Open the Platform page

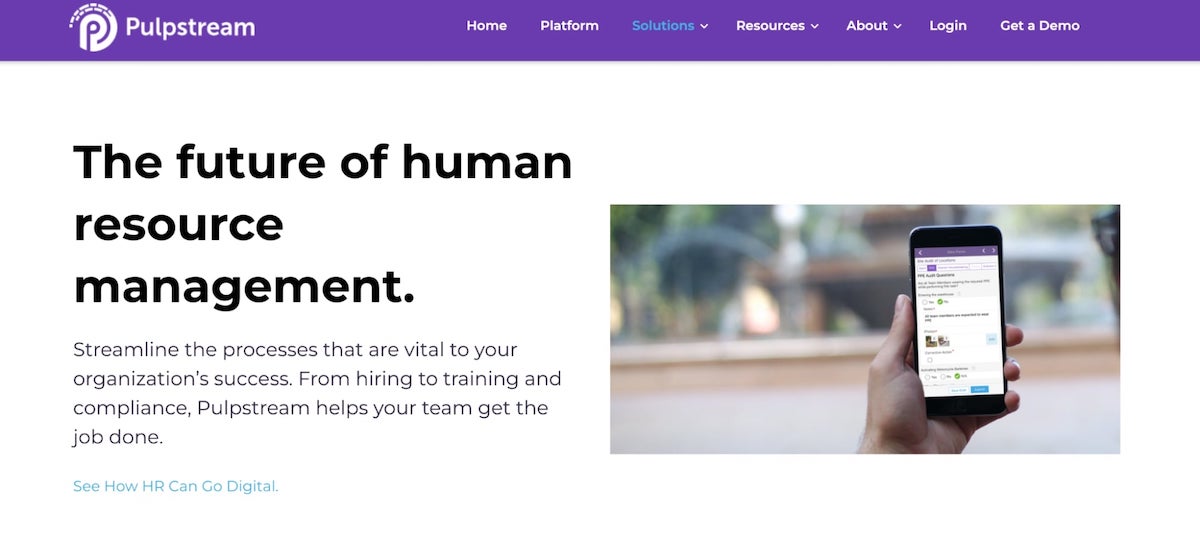tap(569, 26)
